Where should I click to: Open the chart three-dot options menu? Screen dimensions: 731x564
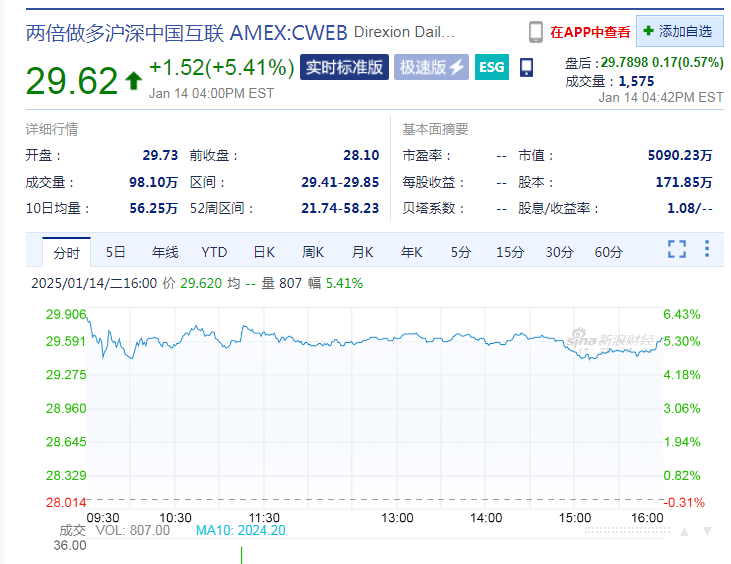(x=707, y=249)
